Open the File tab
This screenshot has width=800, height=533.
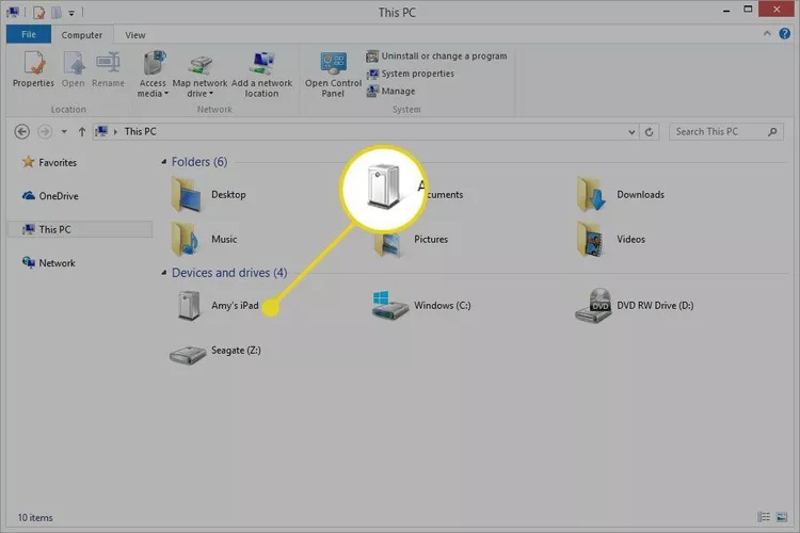27,35
